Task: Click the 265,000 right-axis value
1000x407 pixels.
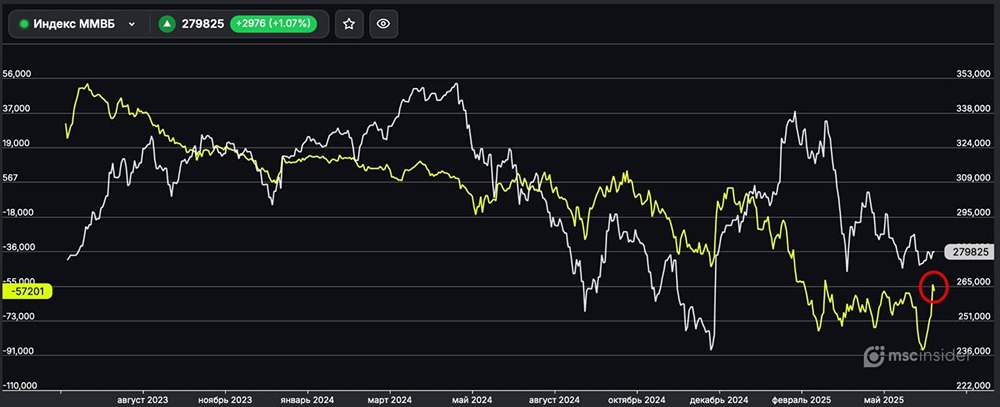Action: pos(974,283)
